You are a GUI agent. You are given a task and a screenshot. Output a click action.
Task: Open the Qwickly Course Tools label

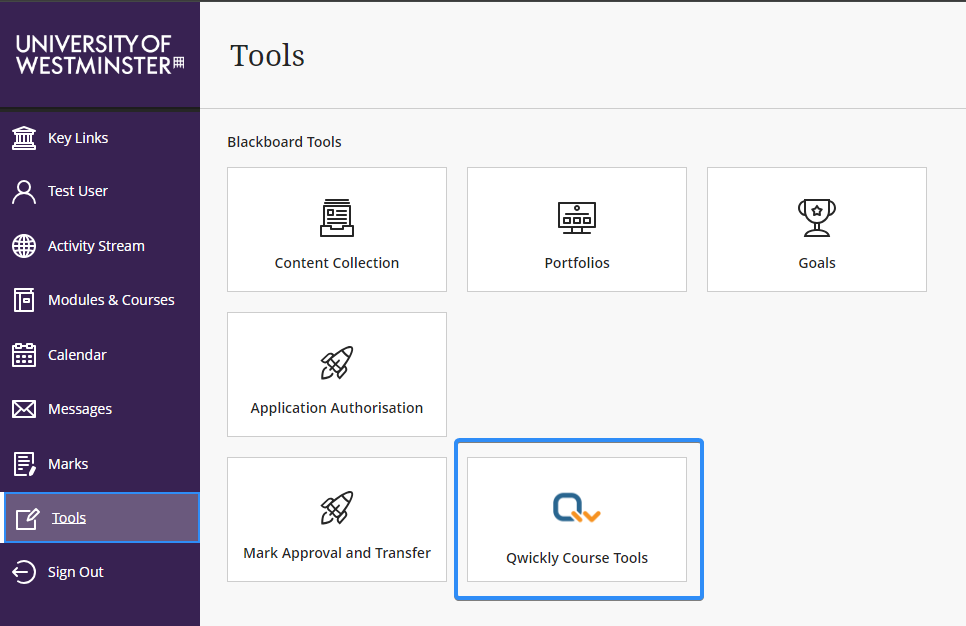click(x=577, y=558)
